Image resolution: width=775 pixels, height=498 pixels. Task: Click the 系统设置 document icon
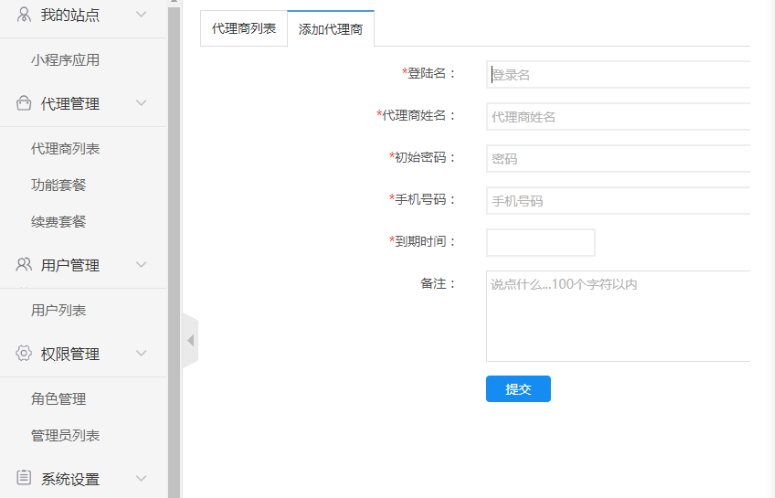coord(24,478)
